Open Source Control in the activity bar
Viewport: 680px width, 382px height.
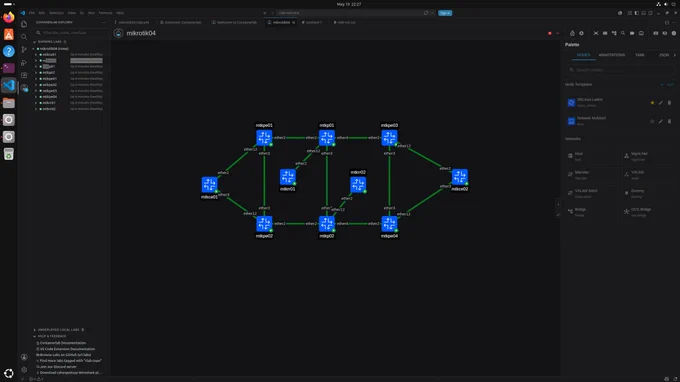pyautogui.click(x=24, y=49)
